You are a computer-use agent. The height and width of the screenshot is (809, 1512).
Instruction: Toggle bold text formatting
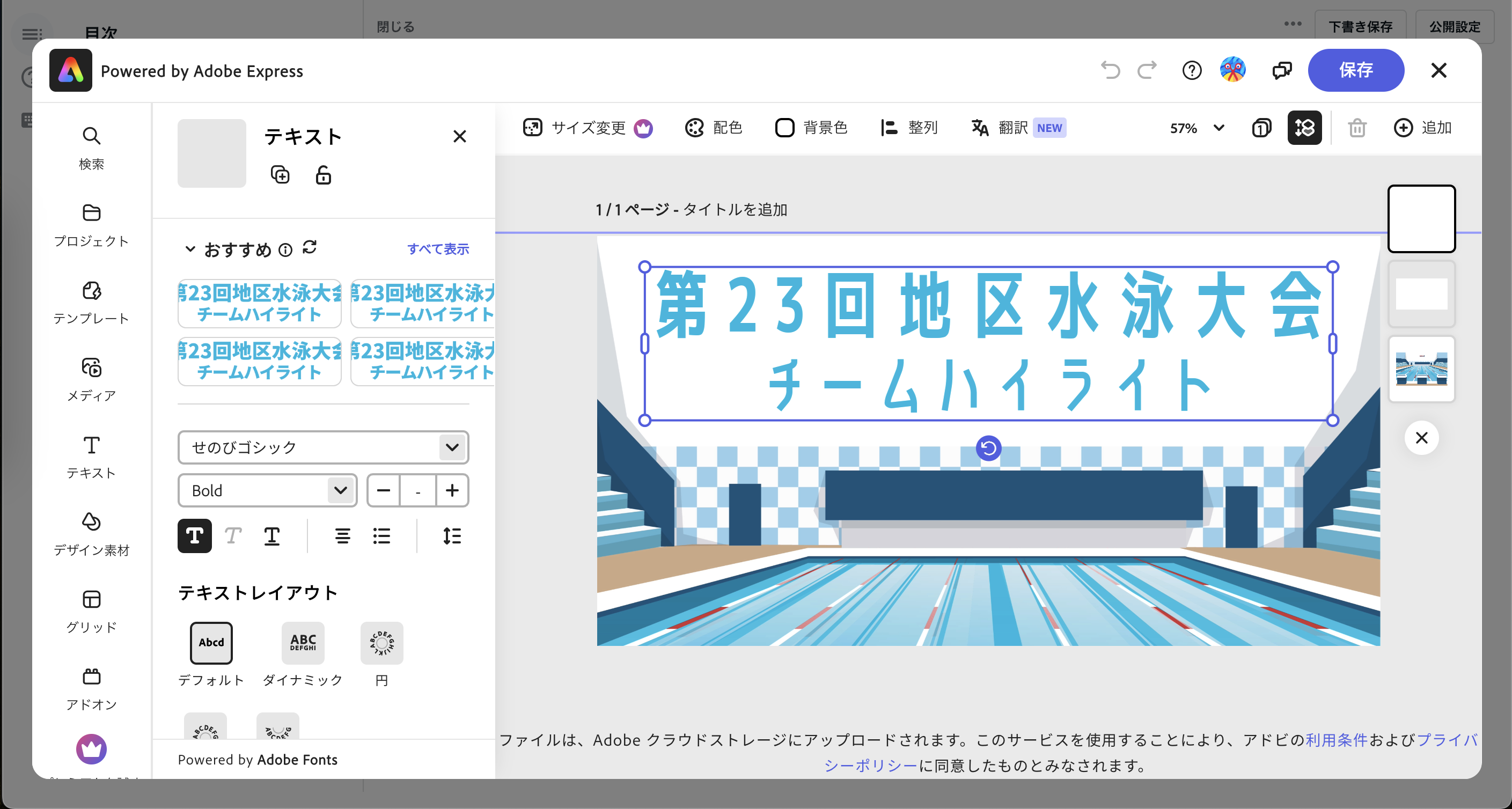194,536
